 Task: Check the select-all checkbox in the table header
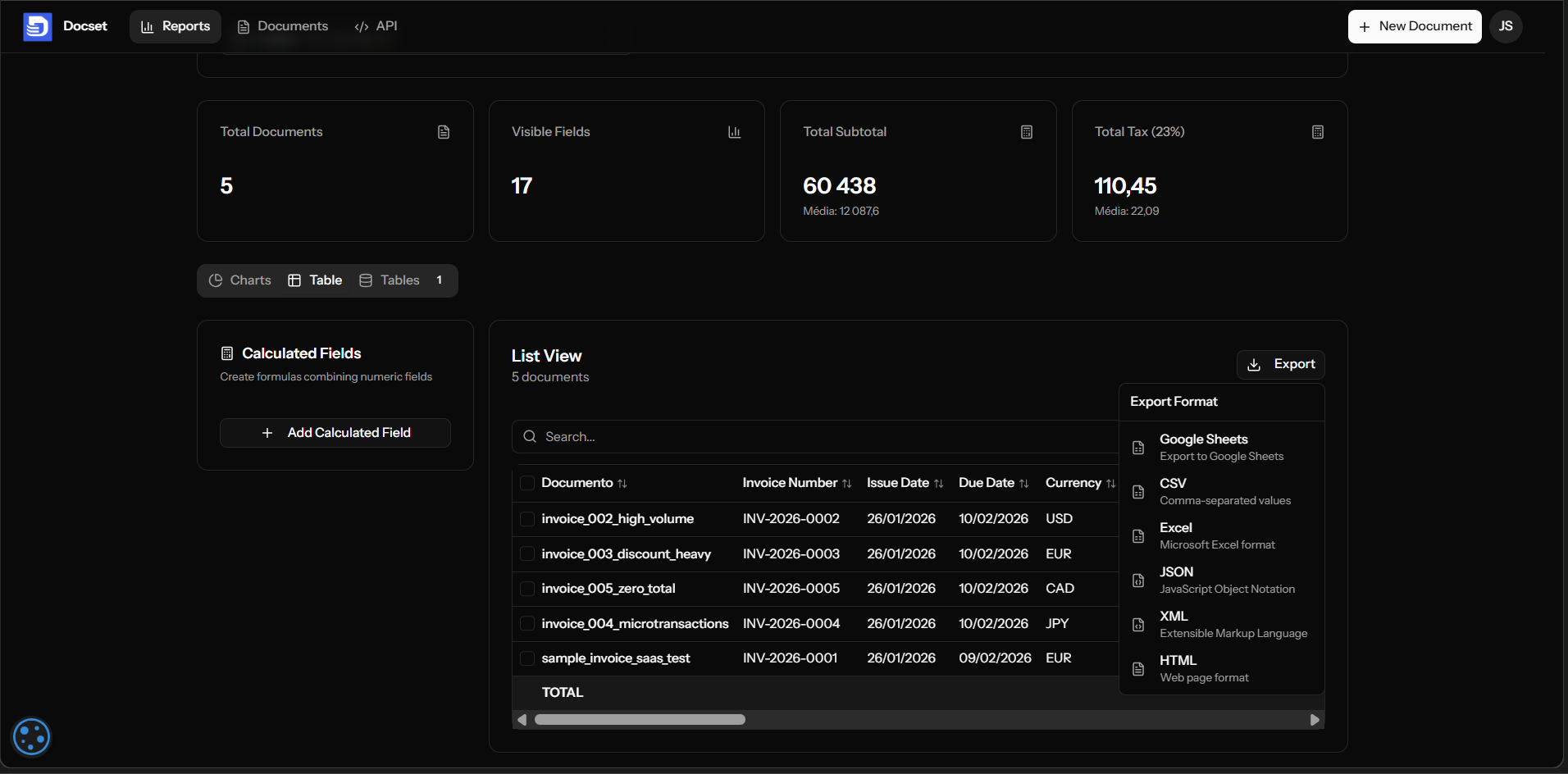(527, 483)
